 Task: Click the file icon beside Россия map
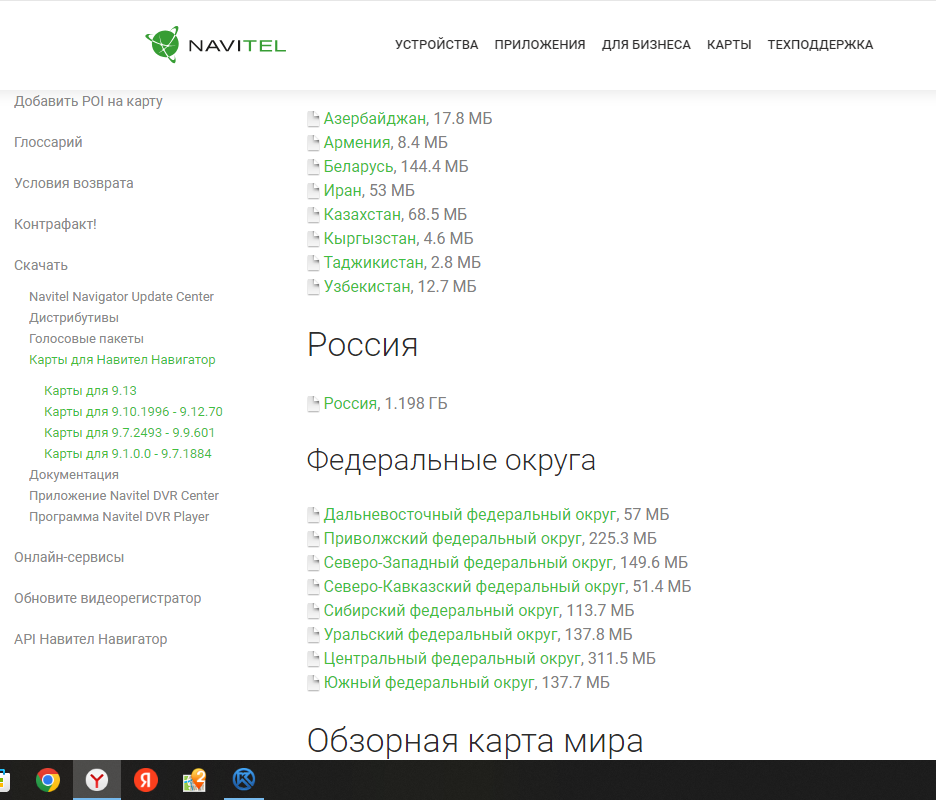[x=314, y=404]
